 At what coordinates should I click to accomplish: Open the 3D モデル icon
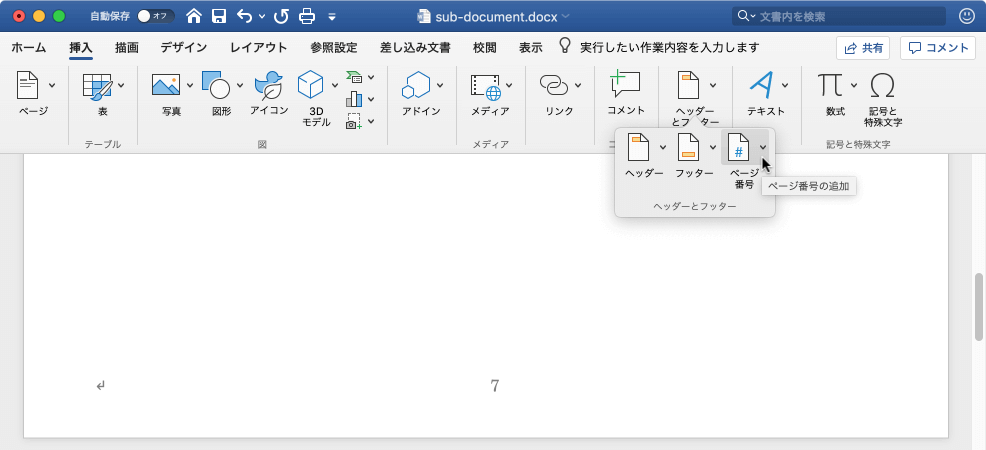(312, 86)
